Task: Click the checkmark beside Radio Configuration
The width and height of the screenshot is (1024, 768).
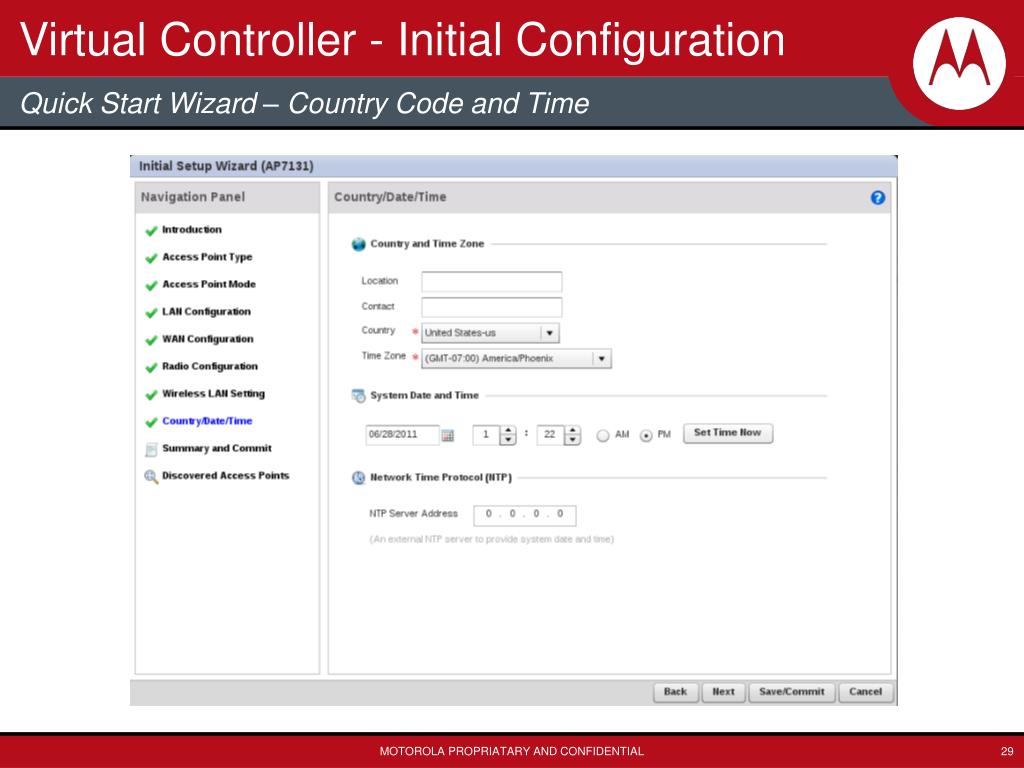Action: (152, 368)
